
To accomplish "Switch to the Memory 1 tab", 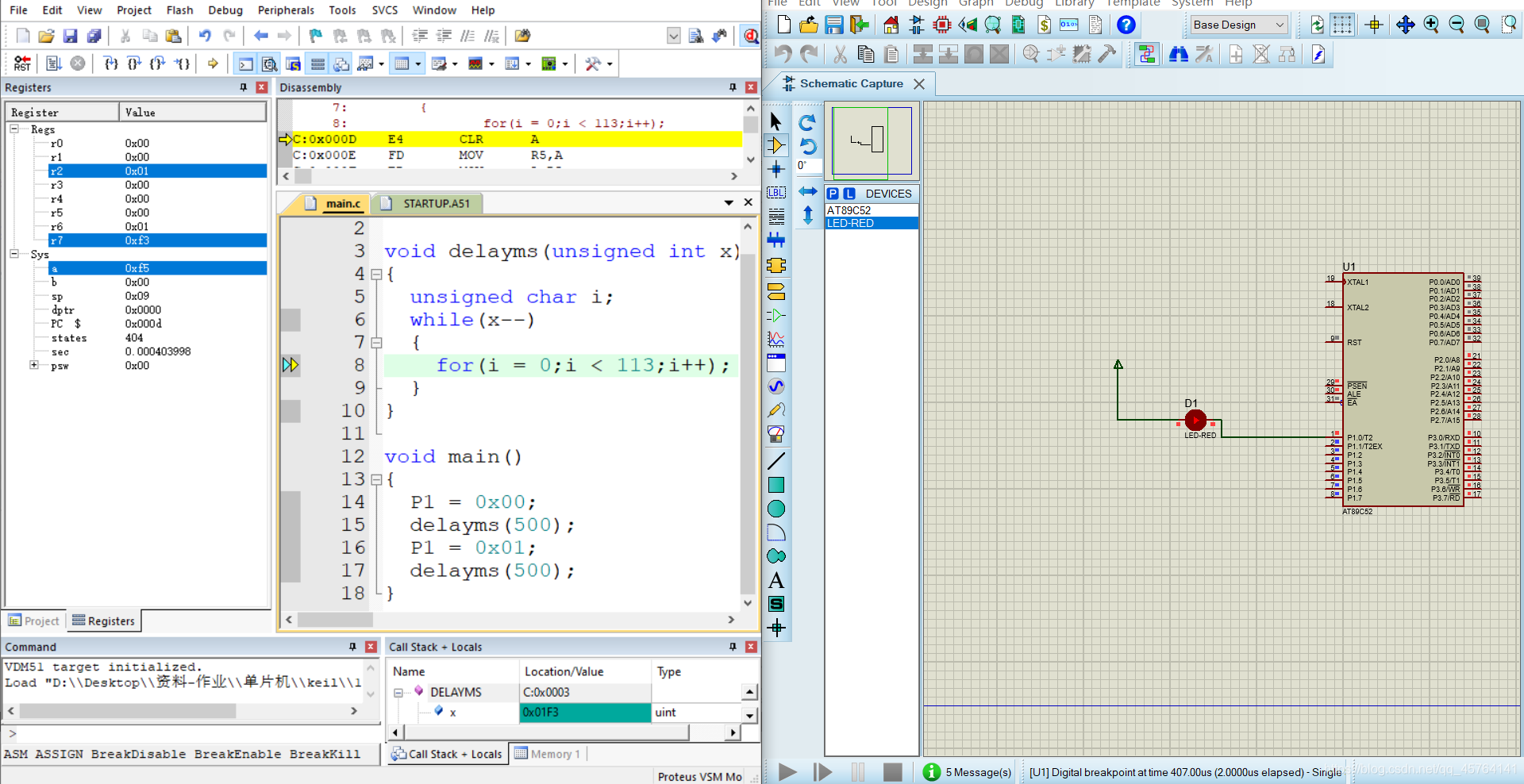I will [548, 754].
